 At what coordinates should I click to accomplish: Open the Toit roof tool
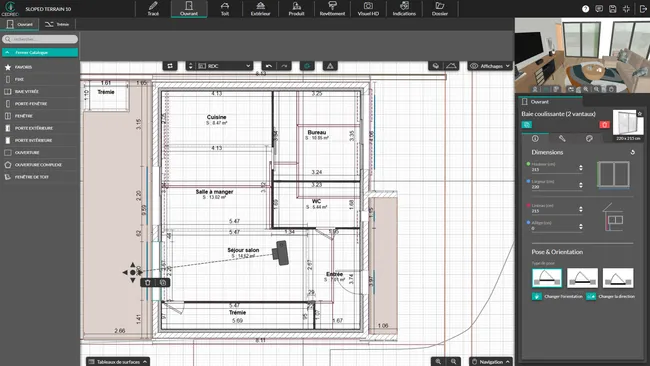click(x=225, y=8)
